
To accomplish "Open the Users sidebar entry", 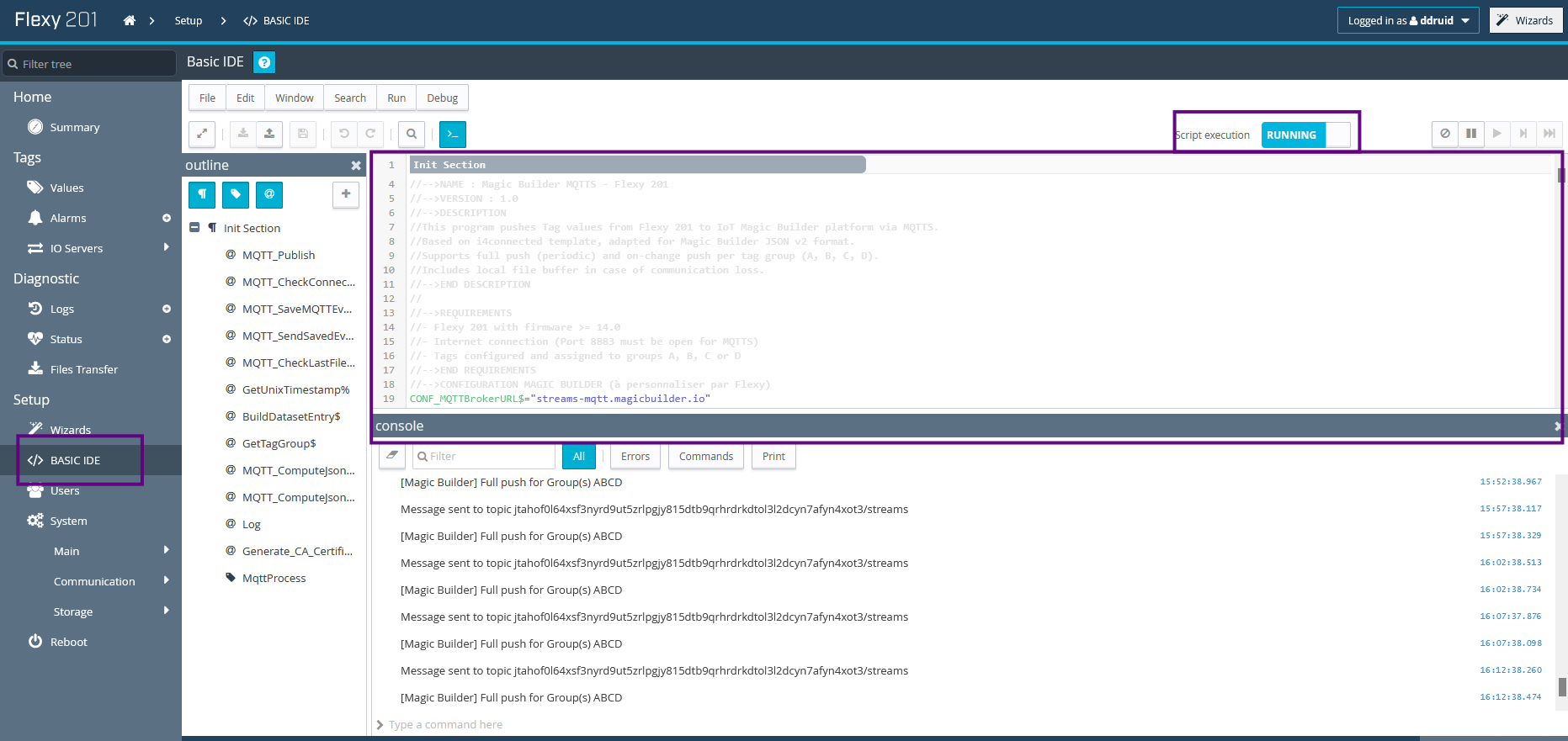I will pyautogui.click(x=65, y=490).
